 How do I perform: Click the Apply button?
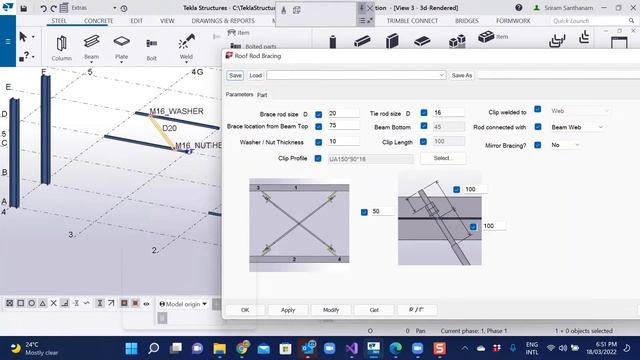coord(288,310)
